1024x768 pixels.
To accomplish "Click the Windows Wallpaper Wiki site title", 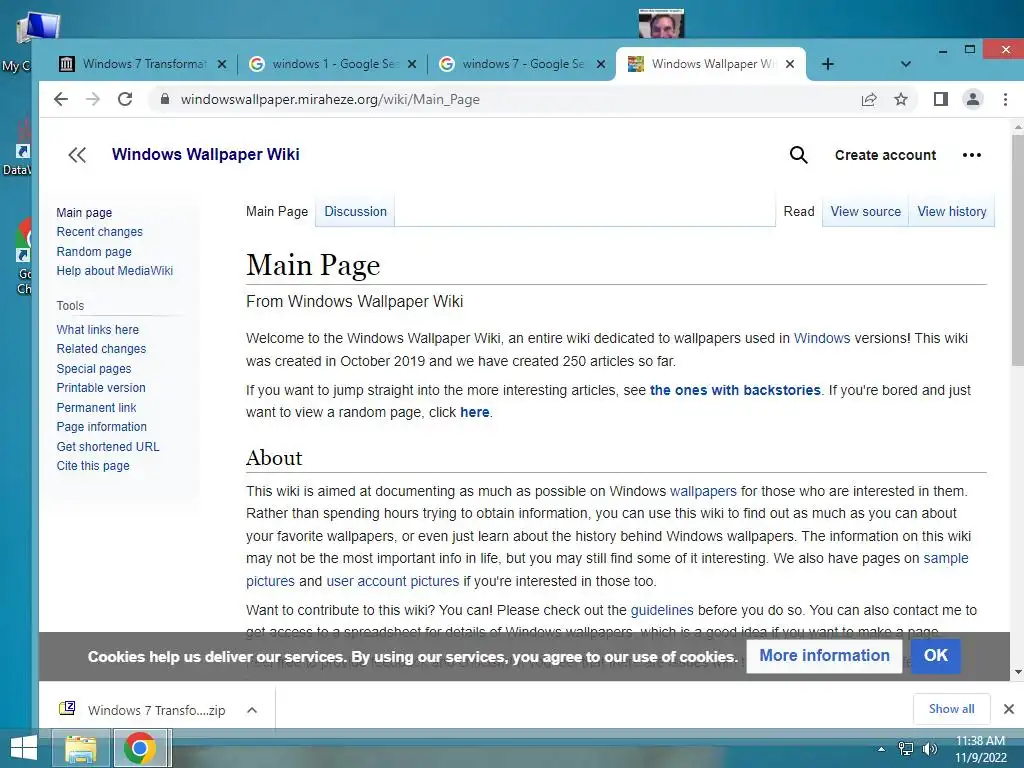I will (205, 155).
